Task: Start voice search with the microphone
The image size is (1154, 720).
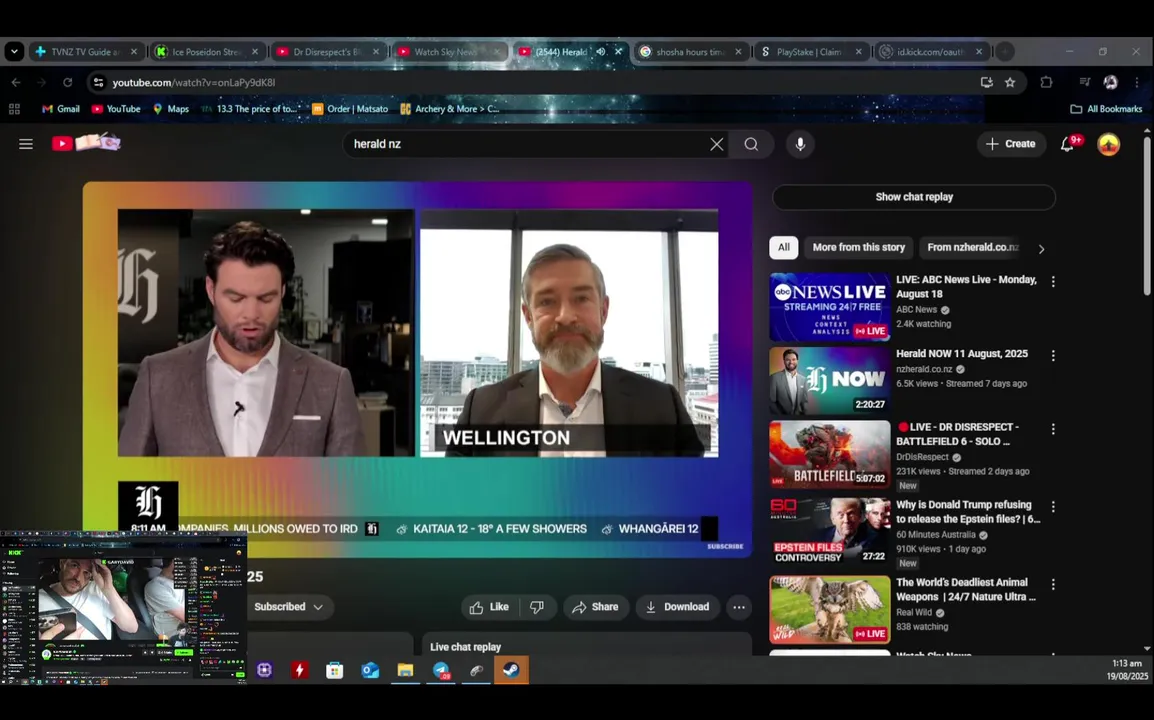Action: coord(800,144)
